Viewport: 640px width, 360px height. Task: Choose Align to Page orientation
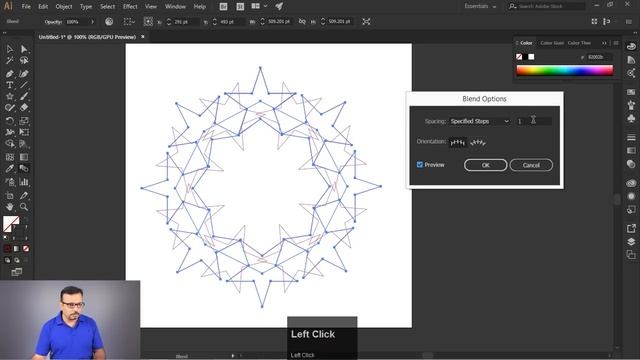pos(458,142)
